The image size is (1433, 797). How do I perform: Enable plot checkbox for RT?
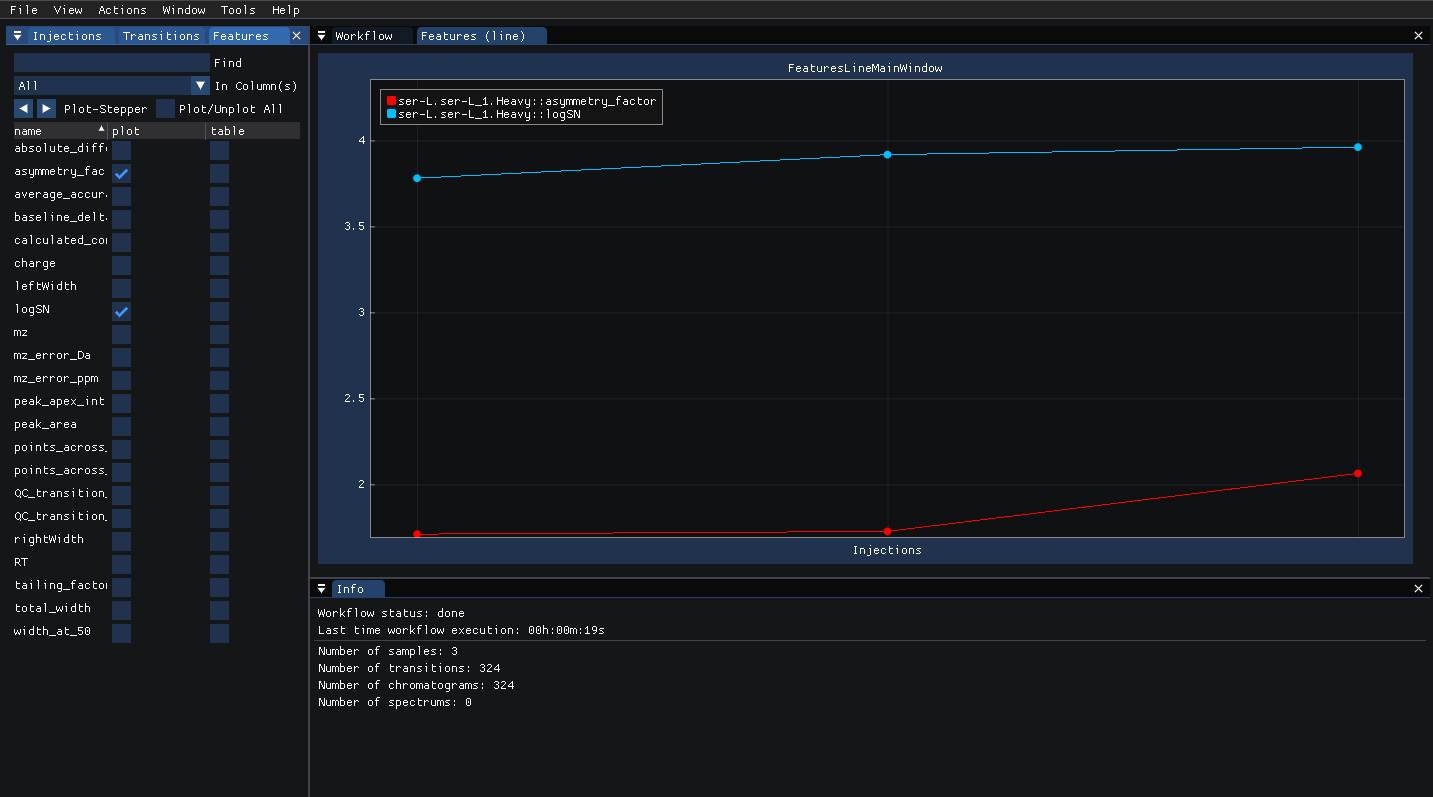click(x=121, y=564)
